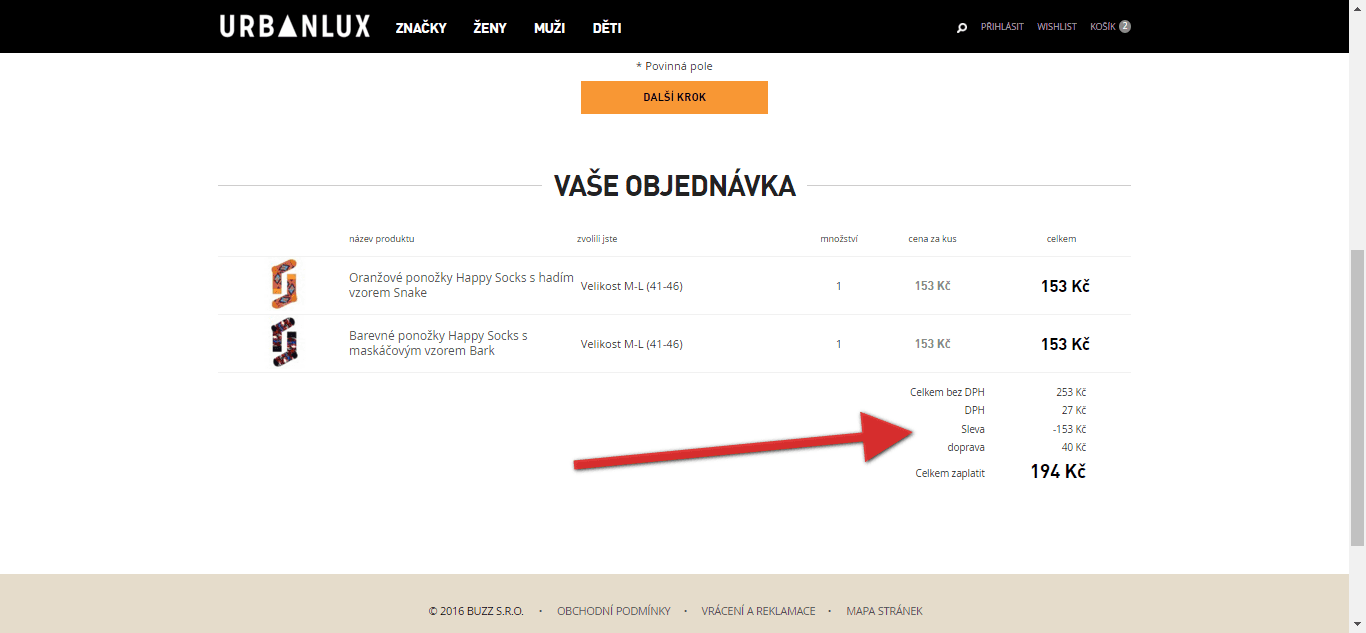Select the Bark socks unit price 153 Kč
1366x633 pixels.
(932, 344)
